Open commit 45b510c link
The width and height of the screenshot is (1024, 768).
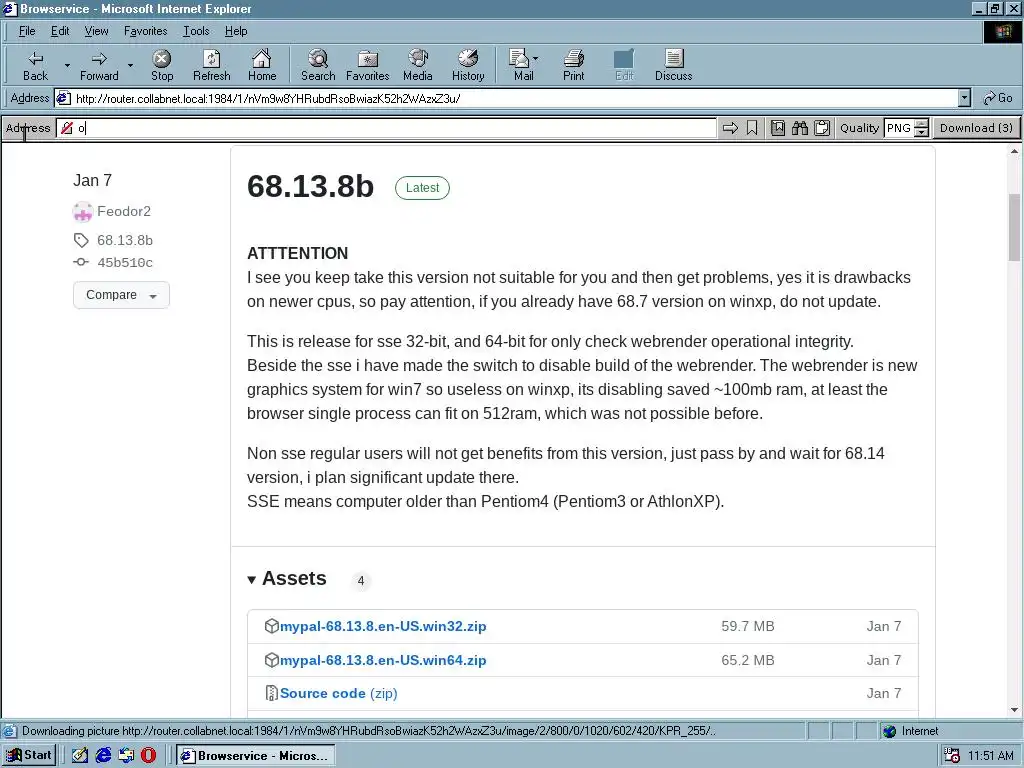click(x=125, y=263)
